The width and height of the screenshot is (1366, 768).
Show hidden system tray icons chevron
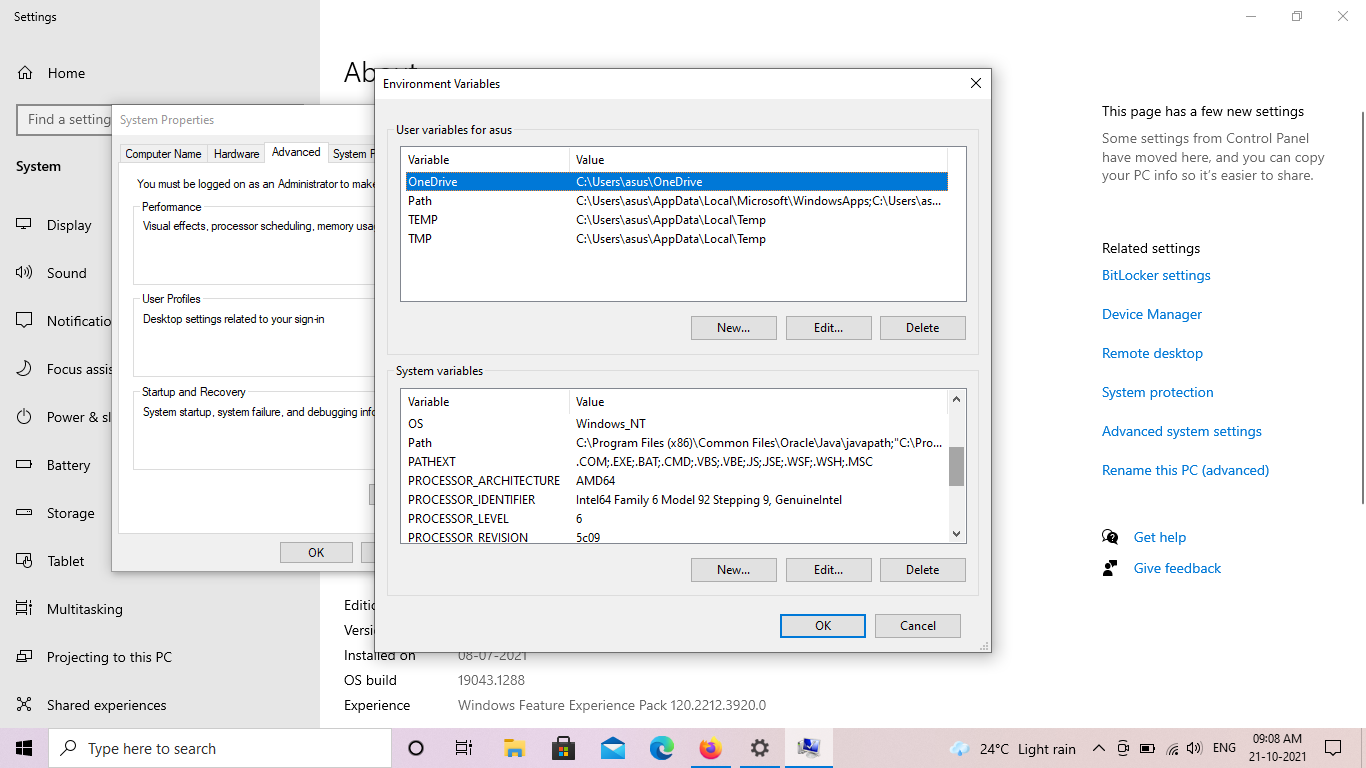coord(1098,748)
